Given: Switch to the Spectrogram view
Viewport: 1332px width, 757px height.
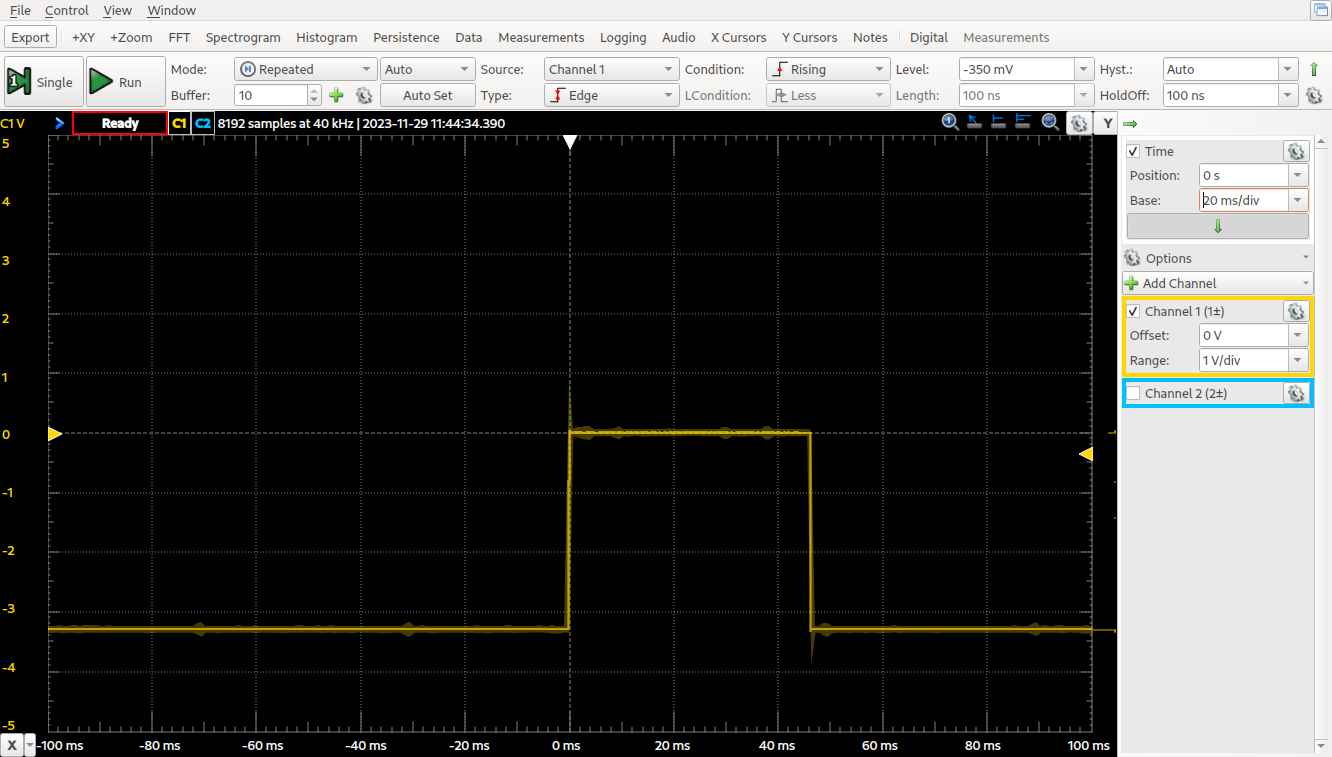Looking at the screenshot, I should click(x=243, y=37).
